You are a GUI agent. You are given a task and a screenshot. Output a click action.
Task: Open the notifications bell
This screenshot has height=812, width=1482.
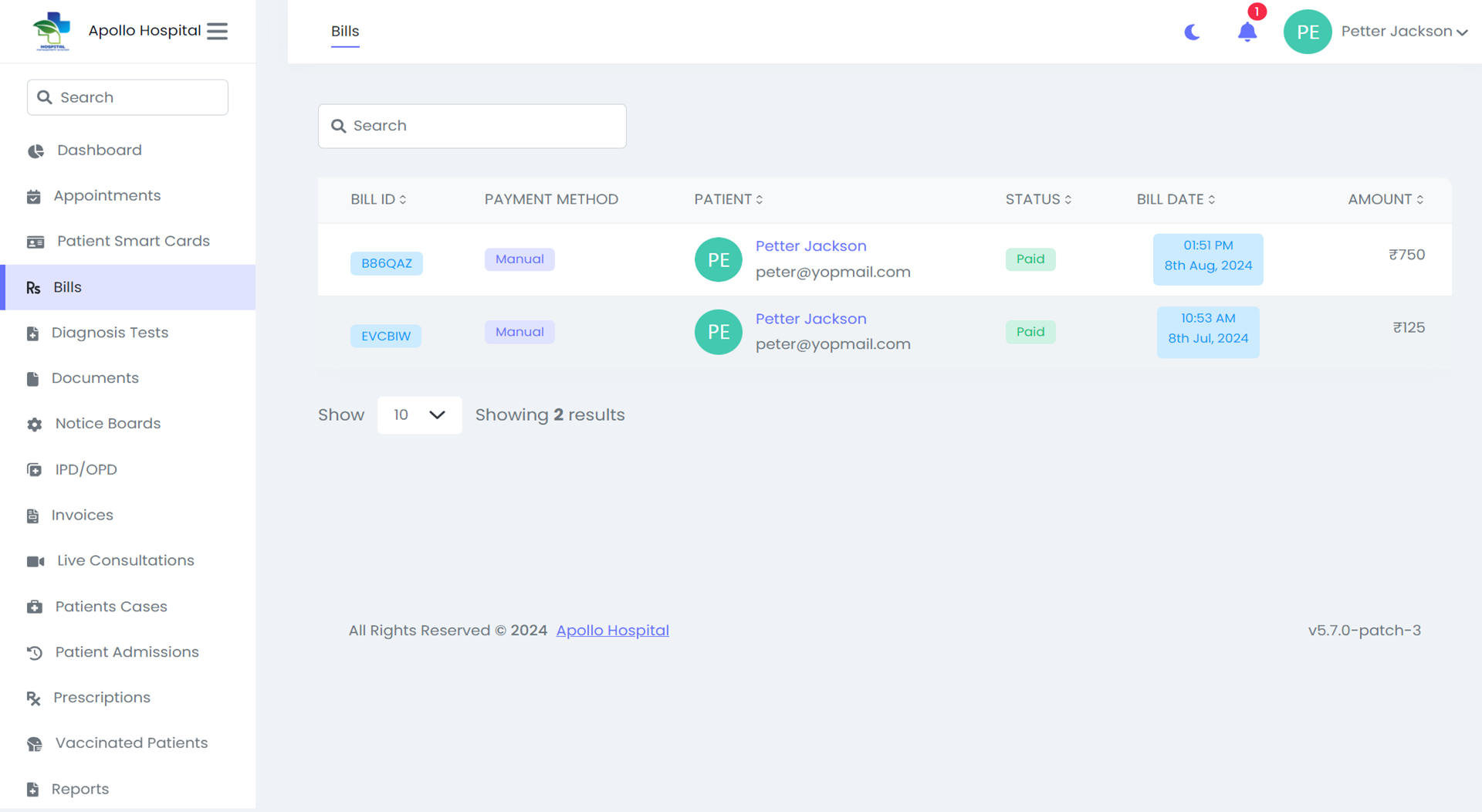click(x=1247, y=32)
